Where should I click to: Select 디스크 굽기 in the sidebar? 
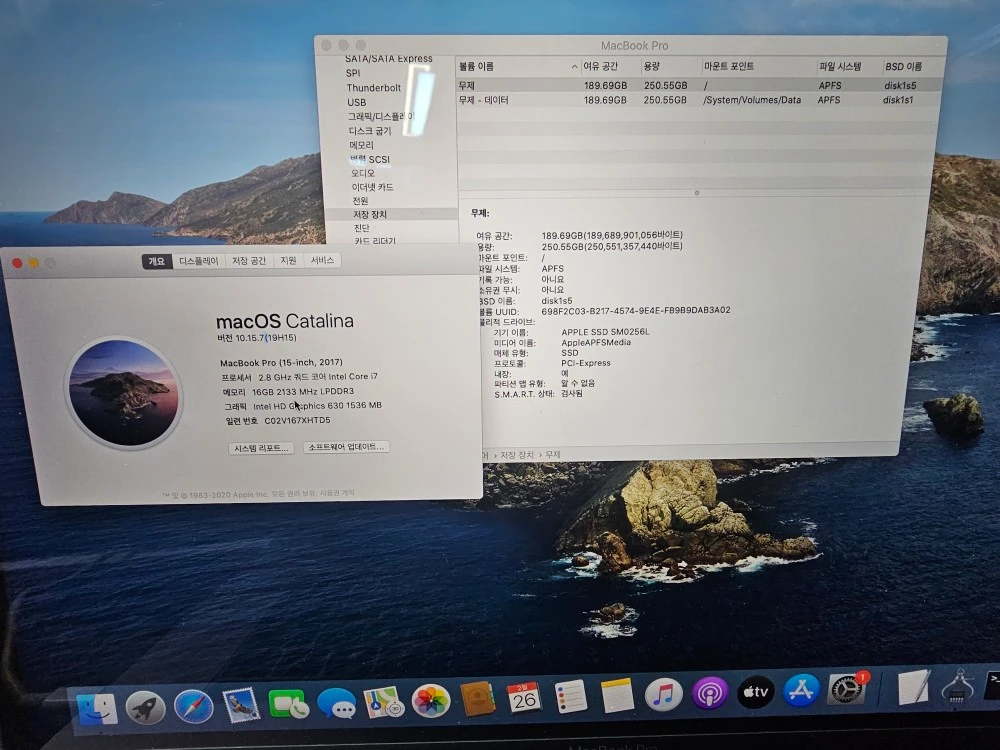pyautogui.click(x=370, y=131)
